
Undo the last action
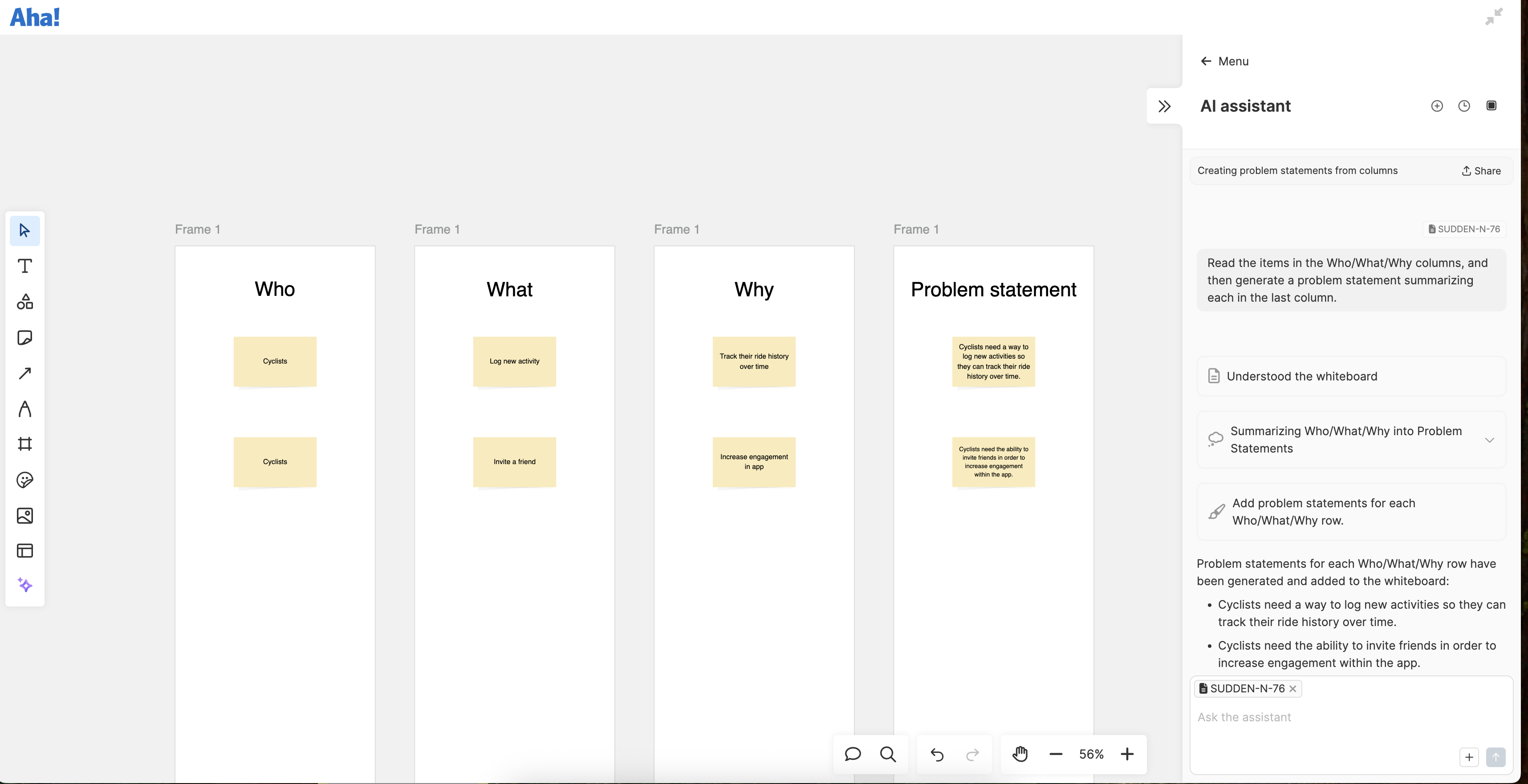tap(937, 754)
